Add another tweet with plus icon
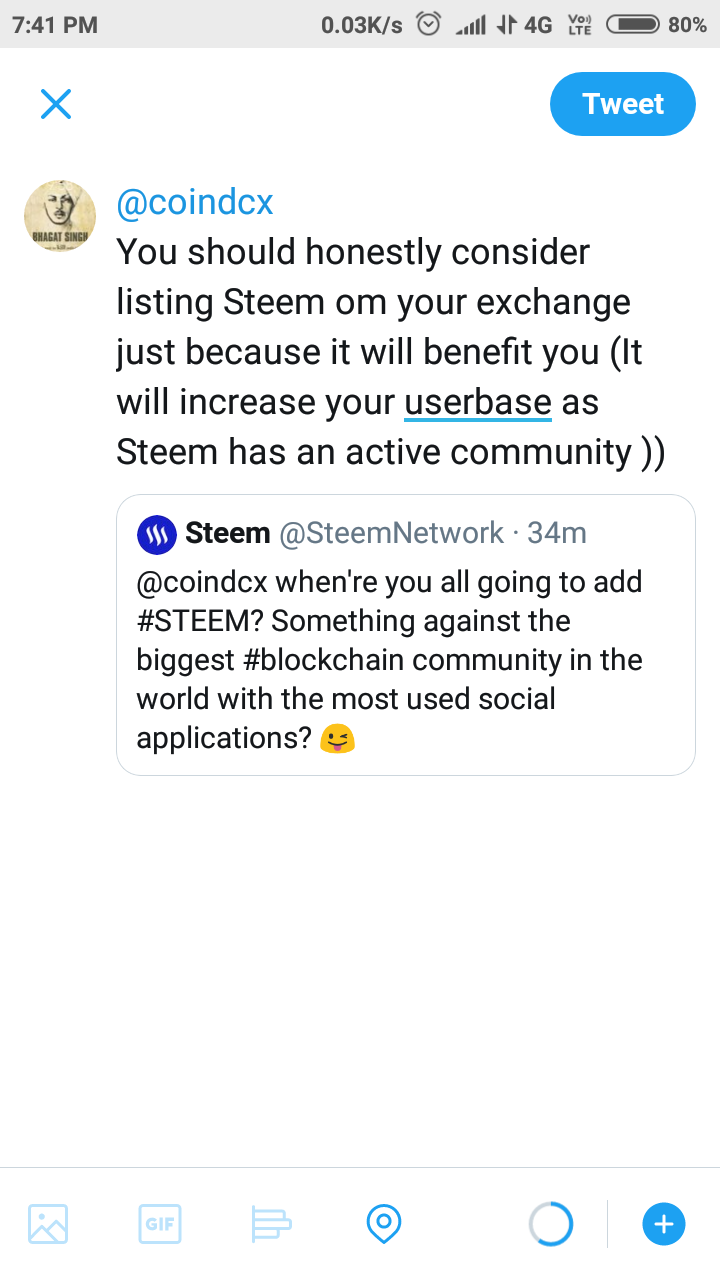Image resolution: width=720 pixels, height=1280 pixels. (x=664, y=1224)
